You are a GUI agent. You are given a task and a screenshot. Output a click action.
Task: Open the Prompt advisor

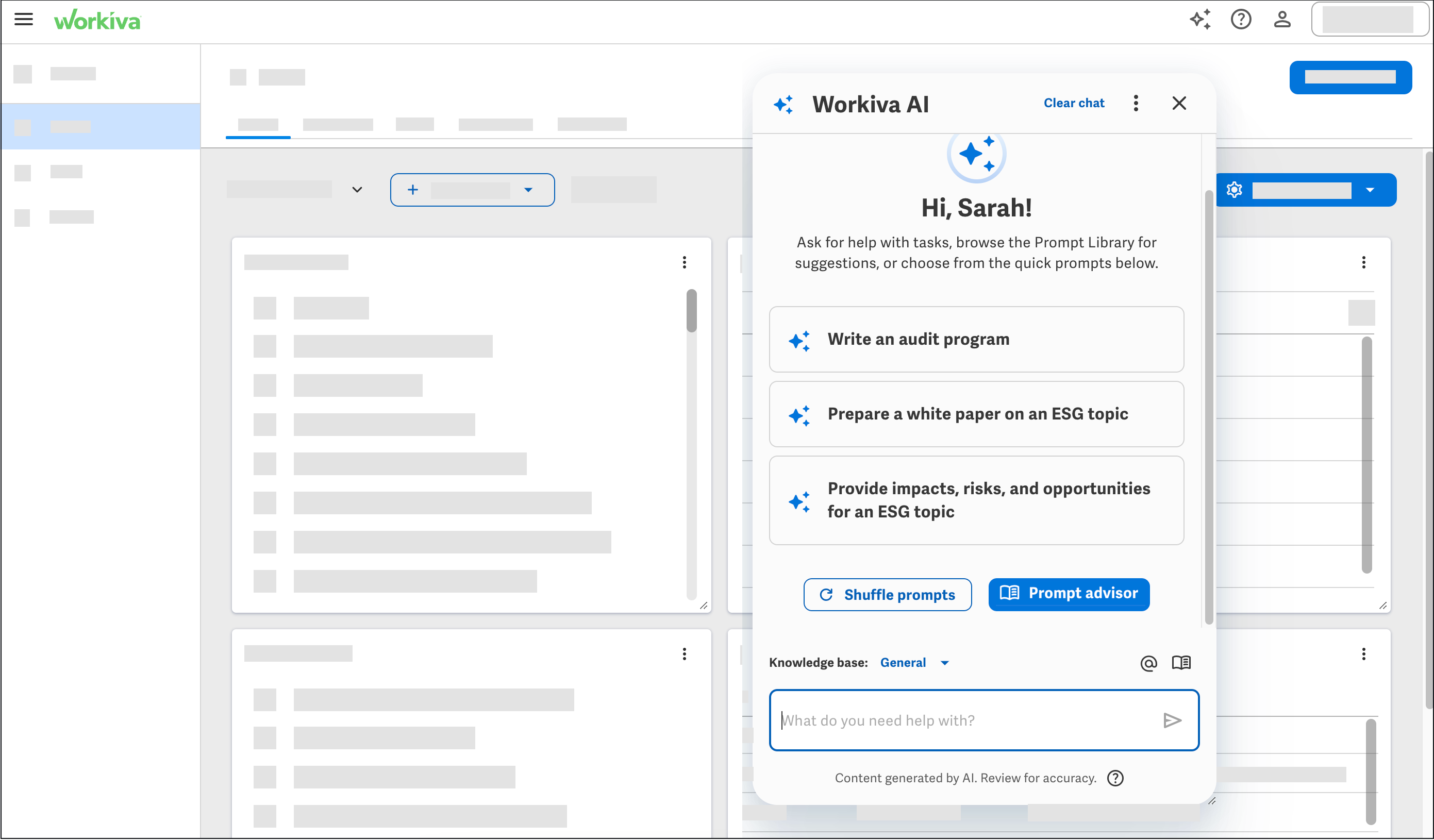tap(1068, 594)
